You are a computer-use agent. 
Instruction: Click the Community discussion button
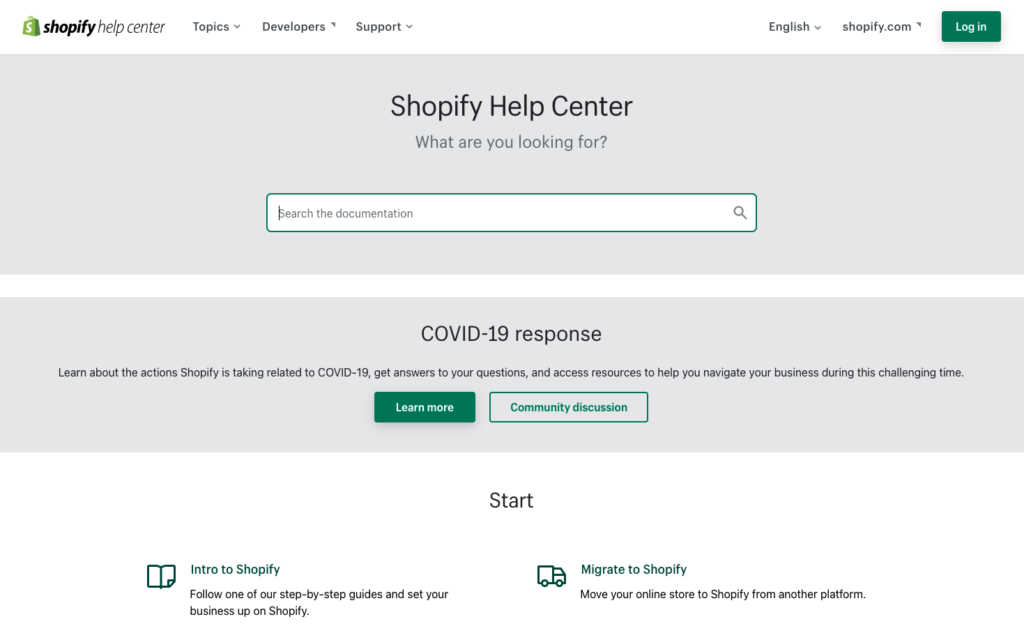(x=568, y=408)
